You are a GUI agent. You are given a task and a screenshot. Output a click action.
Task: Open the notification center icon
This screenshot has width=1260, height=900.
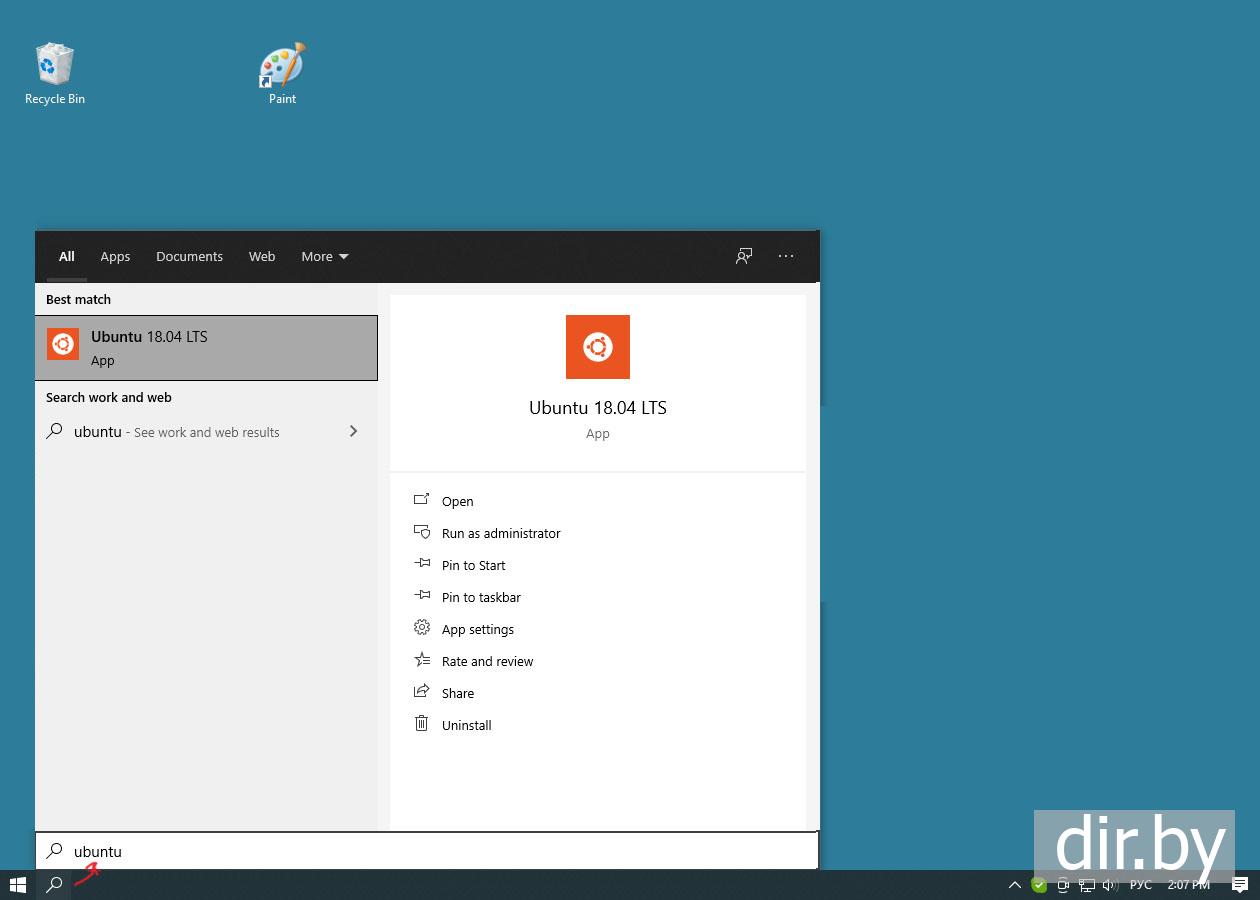click(1240, 885)
